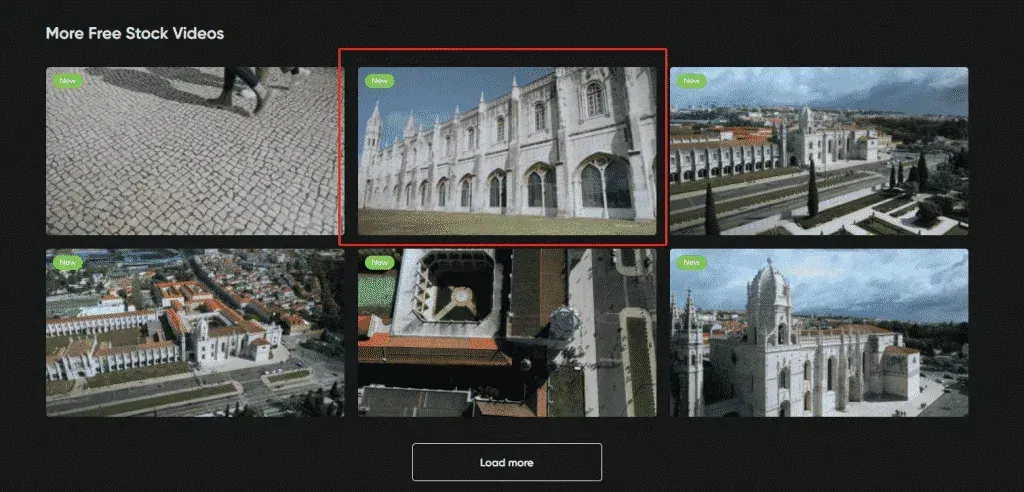Click New badge on cypress trees aerial video

point(692,81)
